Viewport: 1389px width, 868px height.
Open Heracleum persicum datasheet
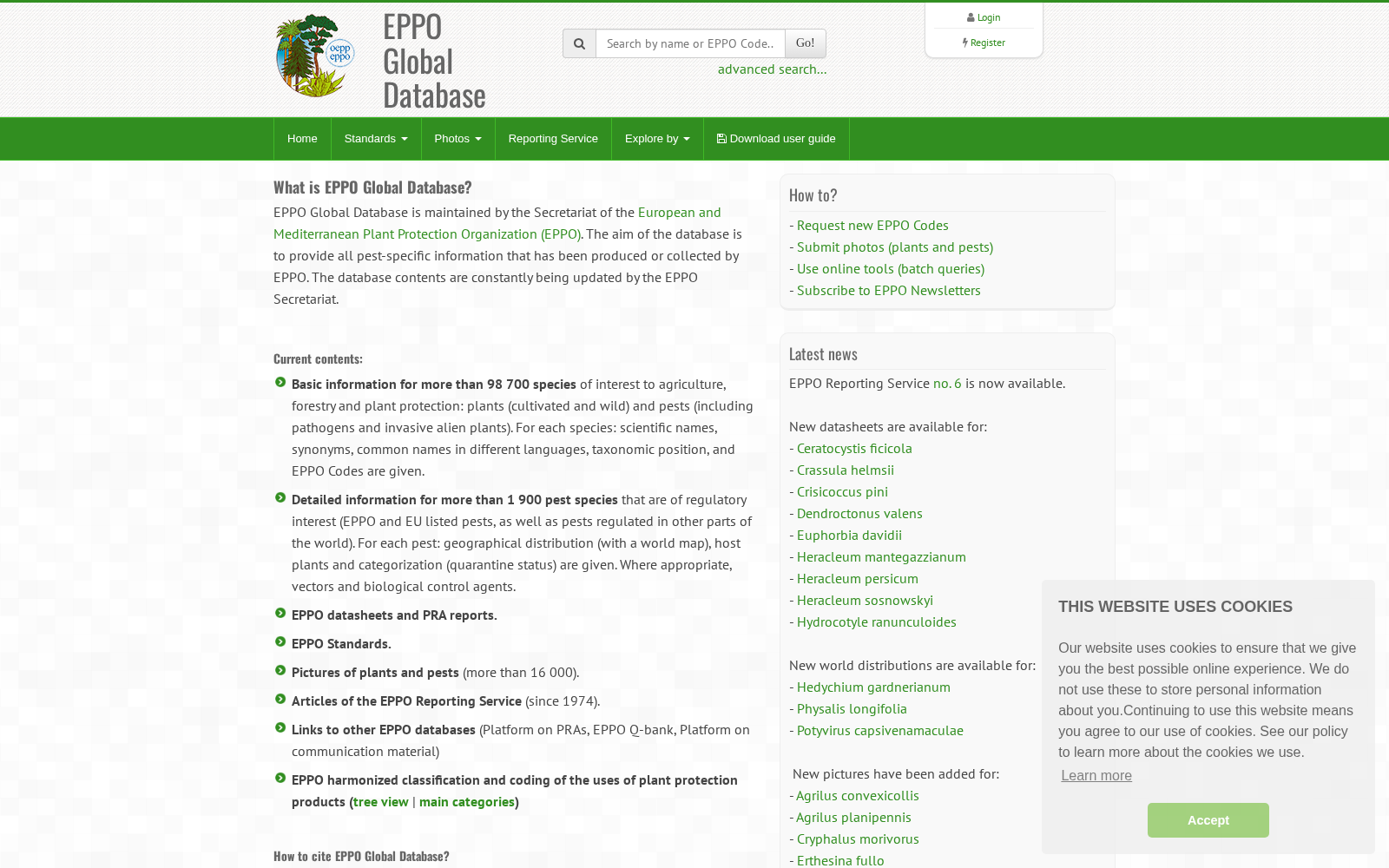(858, 578)
